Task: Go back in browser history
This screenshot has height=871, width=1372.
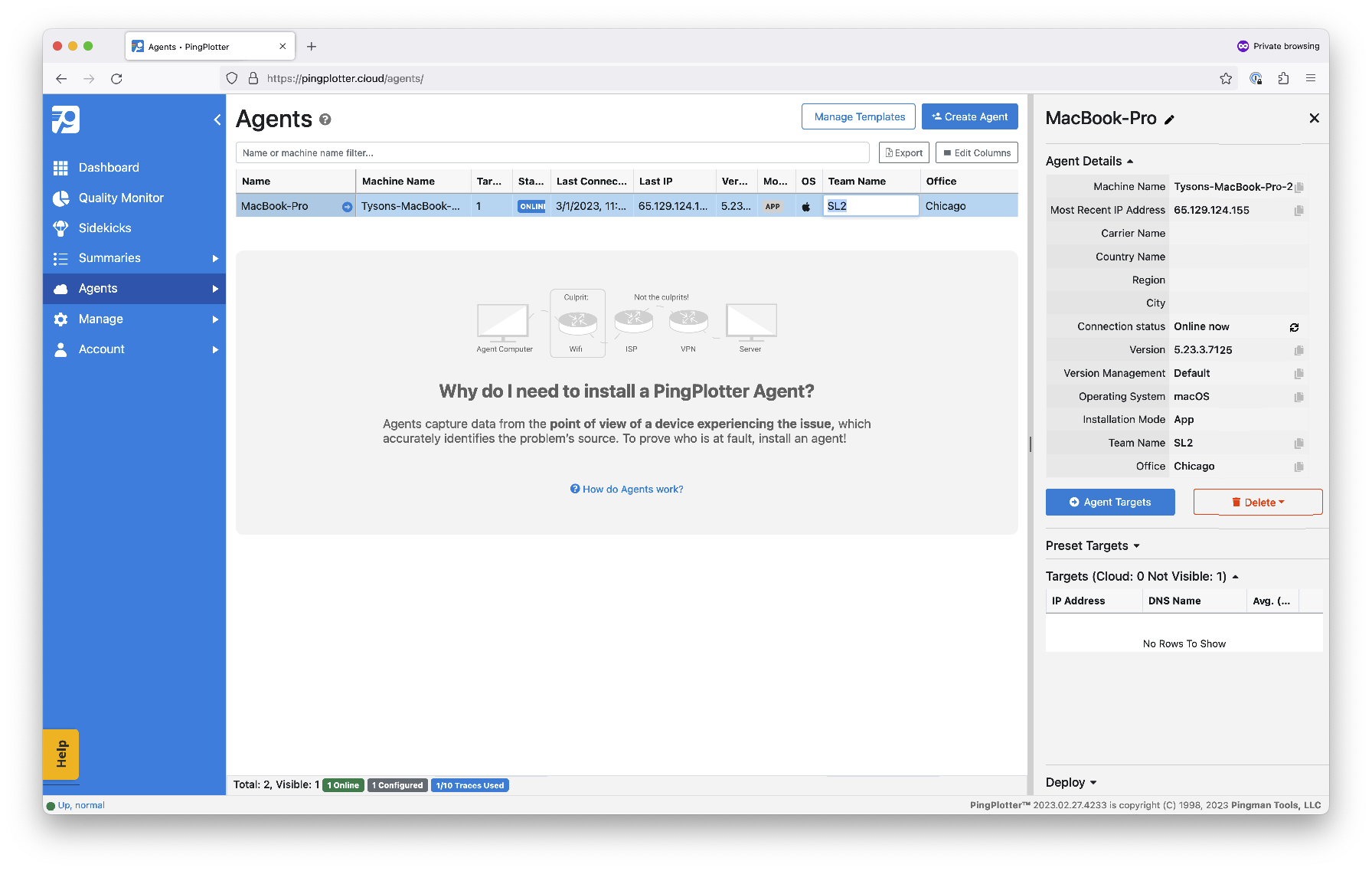Action: click(61, 78)
